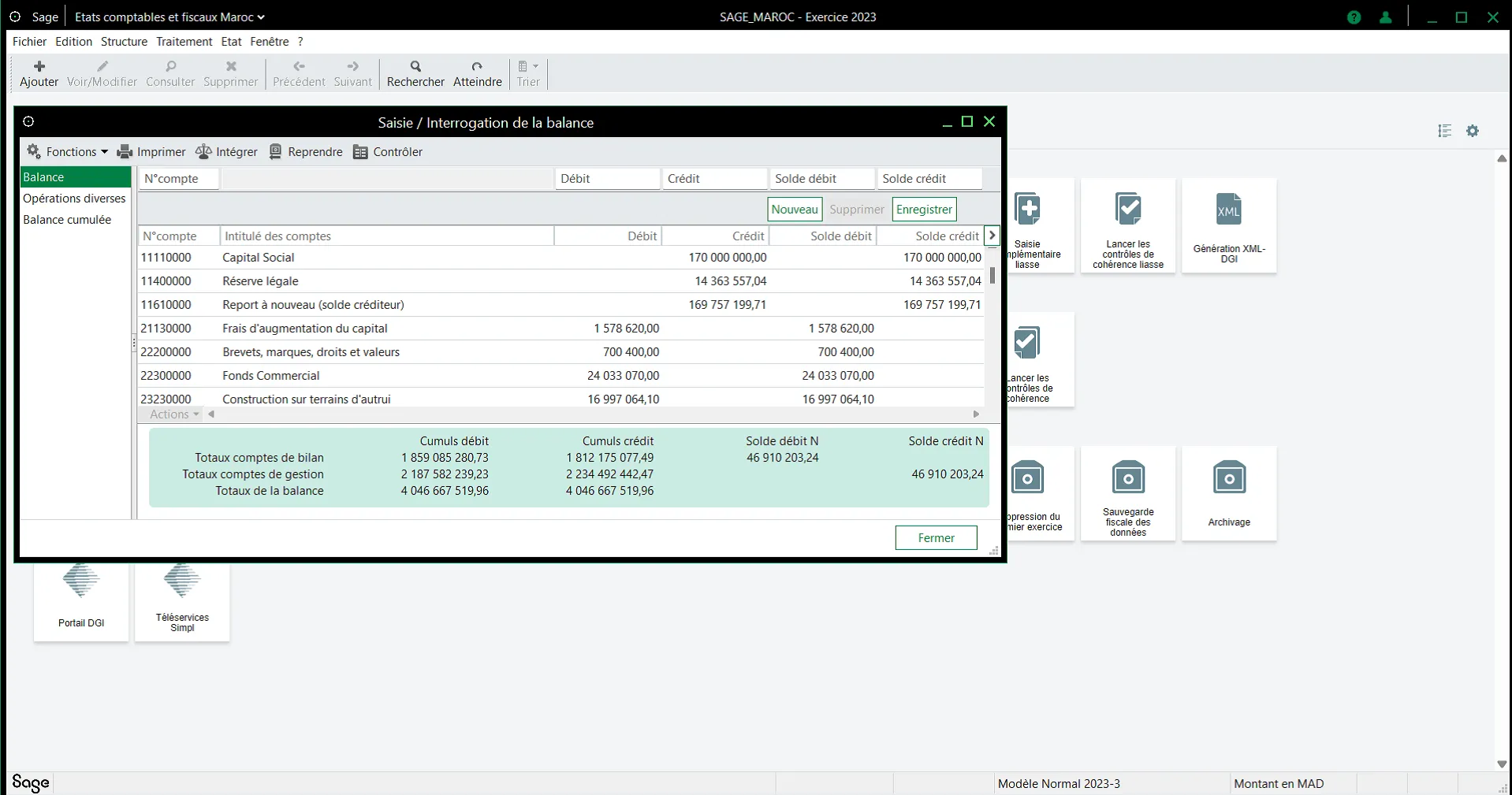1512x795 pixels.
Task: Select Frais d'augmentation du capital row
Action: (560, 329)
